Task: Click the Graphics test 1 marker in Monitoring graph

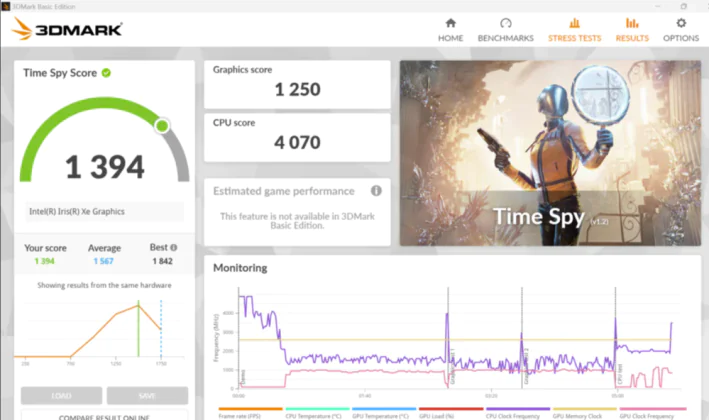Action: click(x=448, y=338)
